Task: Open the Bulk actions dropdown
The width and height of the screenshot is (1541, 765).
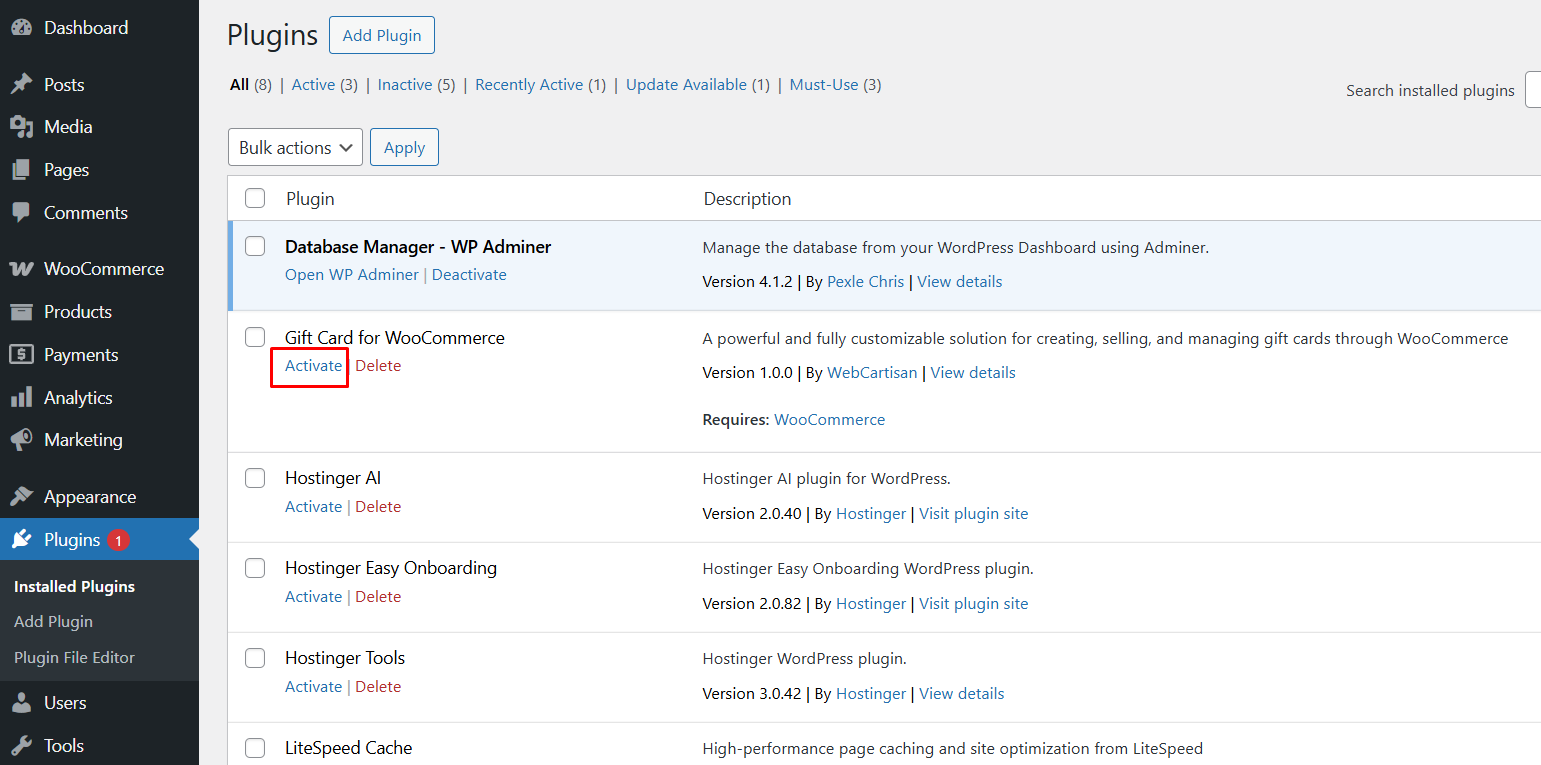Action: pyautogui.click(x=295, y=147)
